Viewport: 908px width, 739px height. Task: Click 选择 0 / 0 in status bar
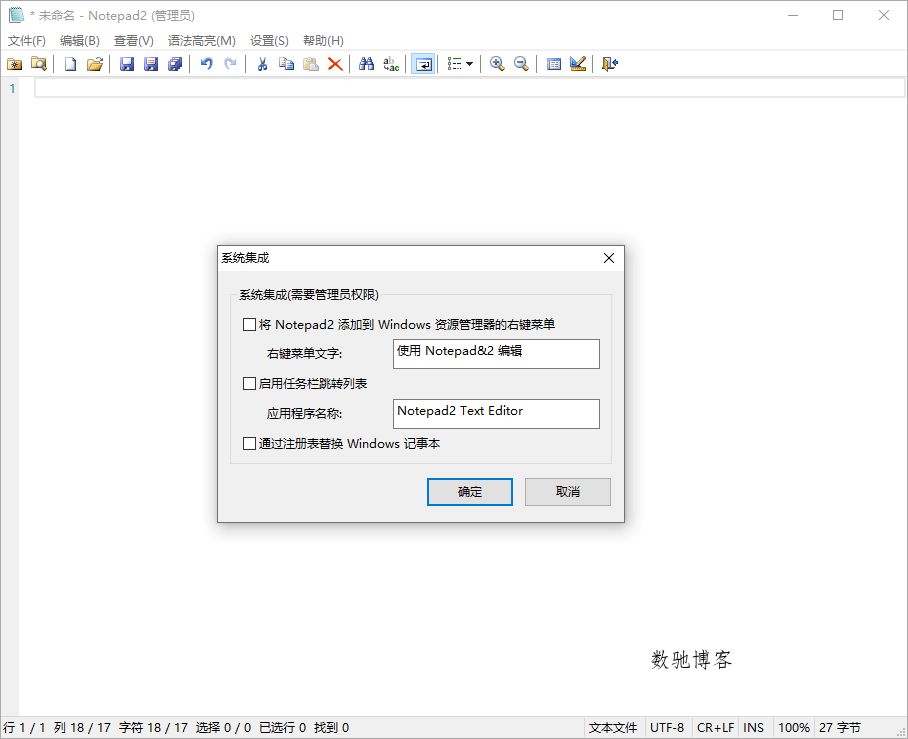223,728
